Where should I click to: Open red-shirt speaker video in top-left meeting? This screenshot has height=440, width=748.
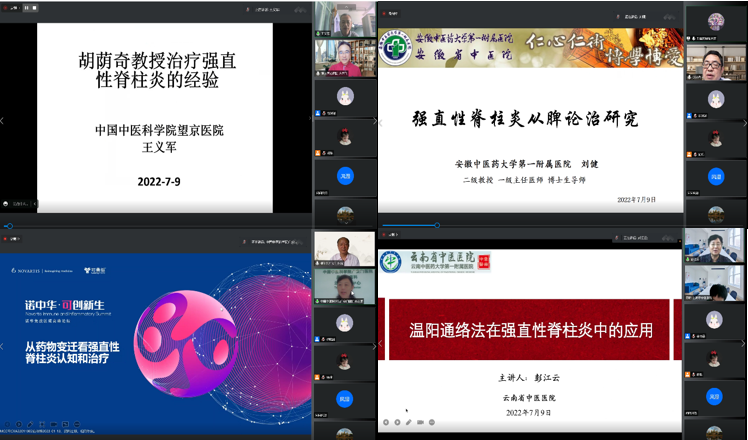[x=344, y=56]
